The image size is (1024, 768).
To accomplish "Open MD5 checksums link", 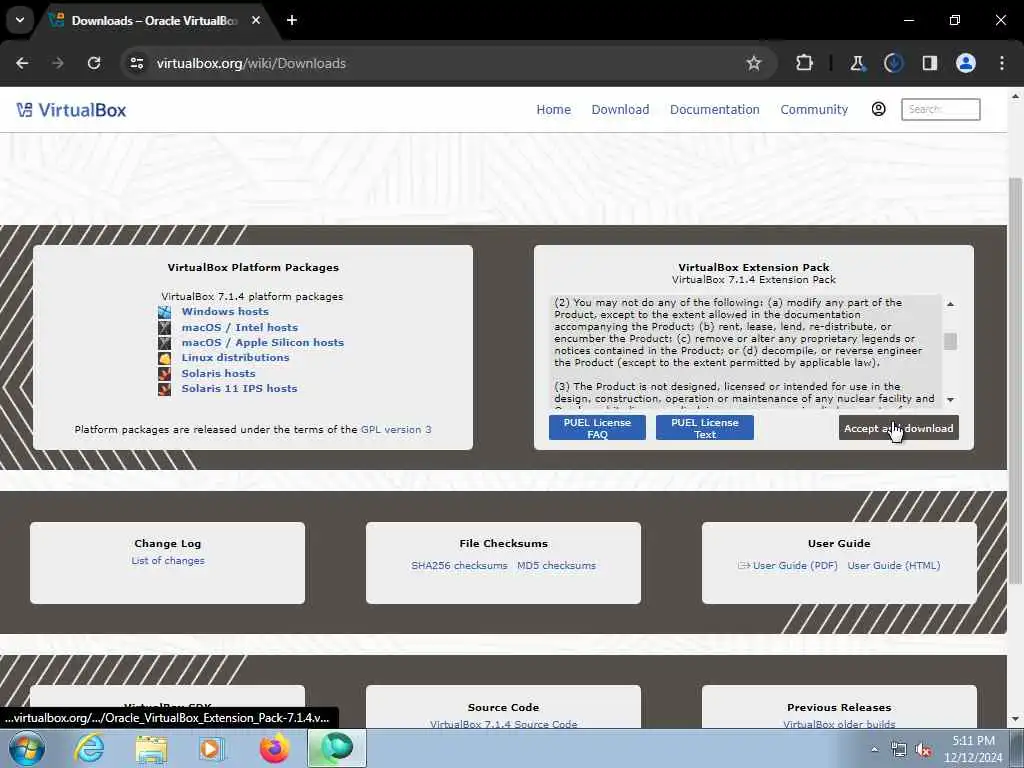I will pos(556,566).
